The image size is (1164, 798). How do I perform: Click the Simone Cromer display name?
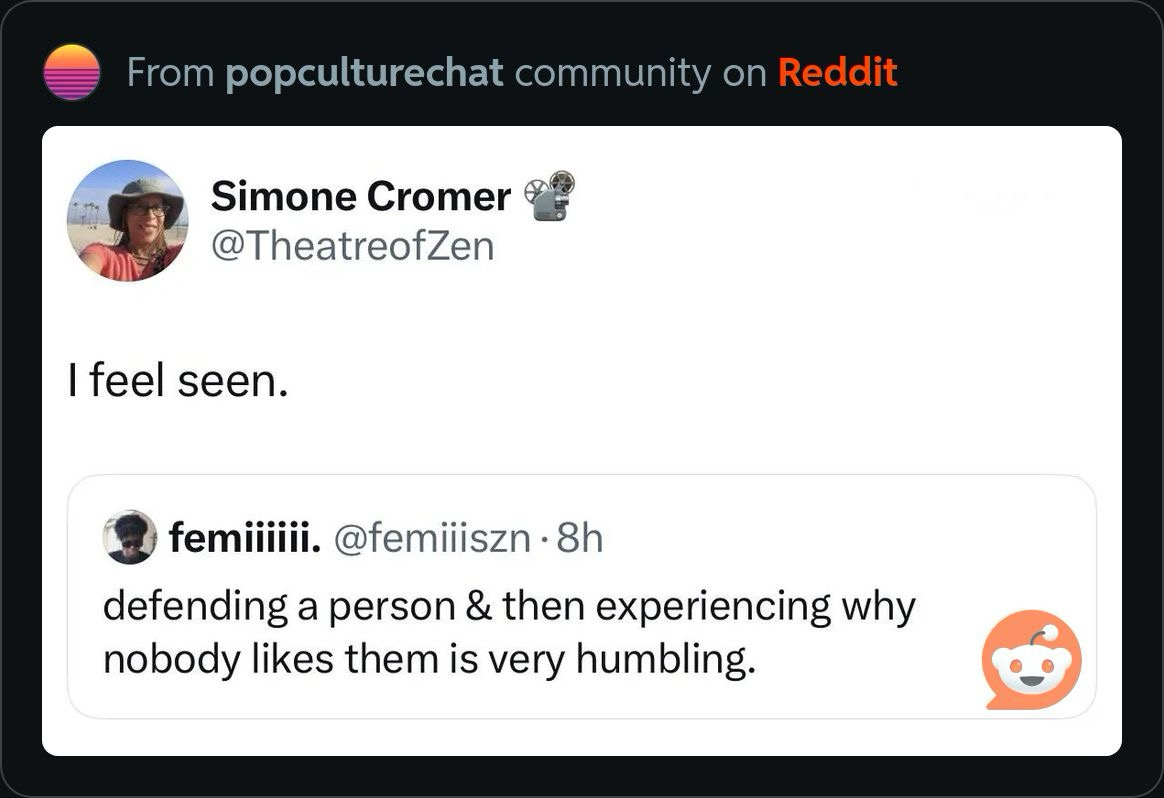[360, 196]
